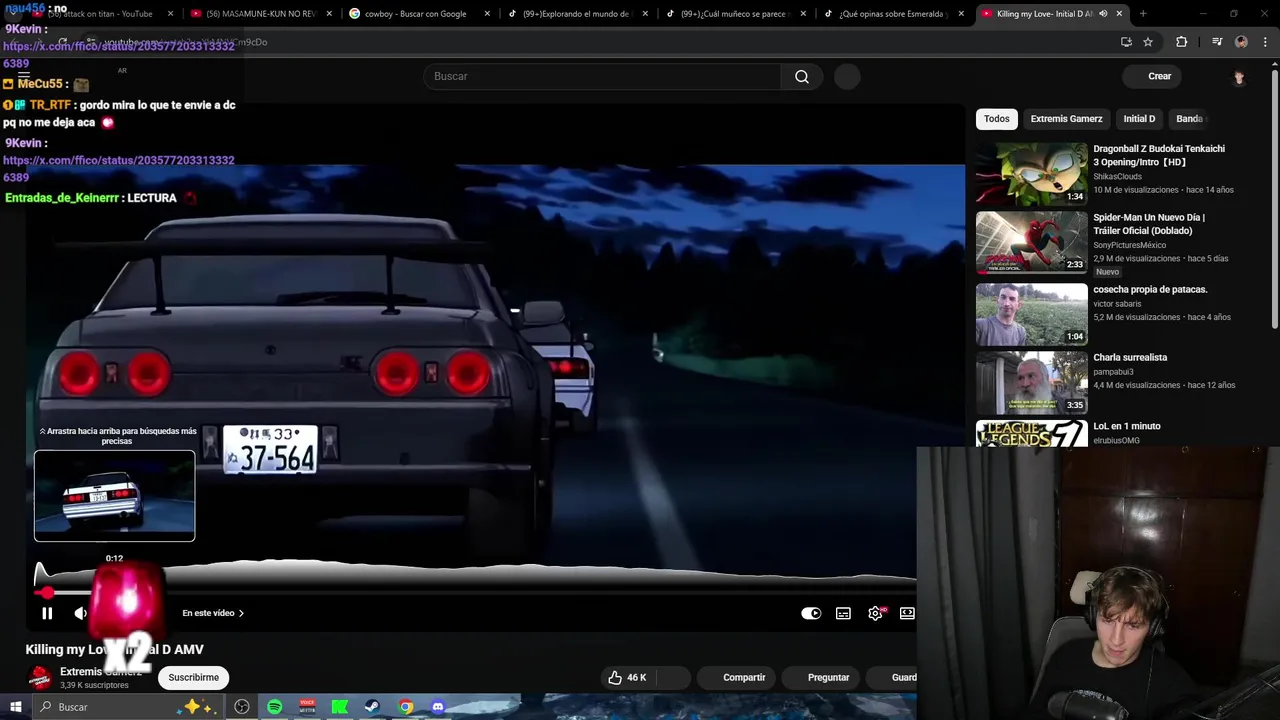This screenshot has height=720, width=1280.
Task: Turn on subtitles with the captions icon
Action: tap(843, 613)
